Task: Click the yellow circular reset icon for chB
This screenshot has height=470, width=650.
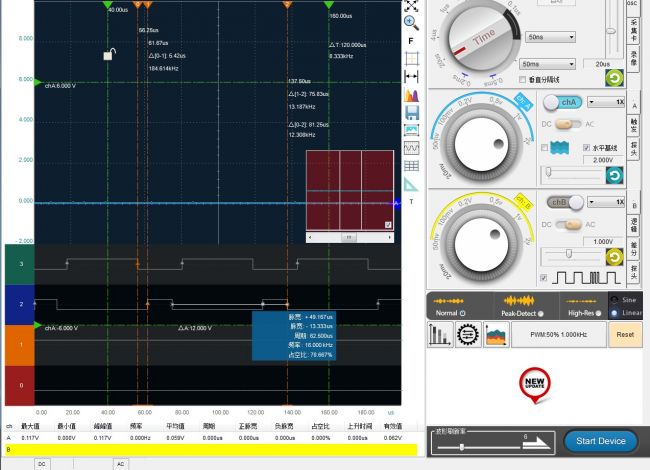Action: click(614, 257)
